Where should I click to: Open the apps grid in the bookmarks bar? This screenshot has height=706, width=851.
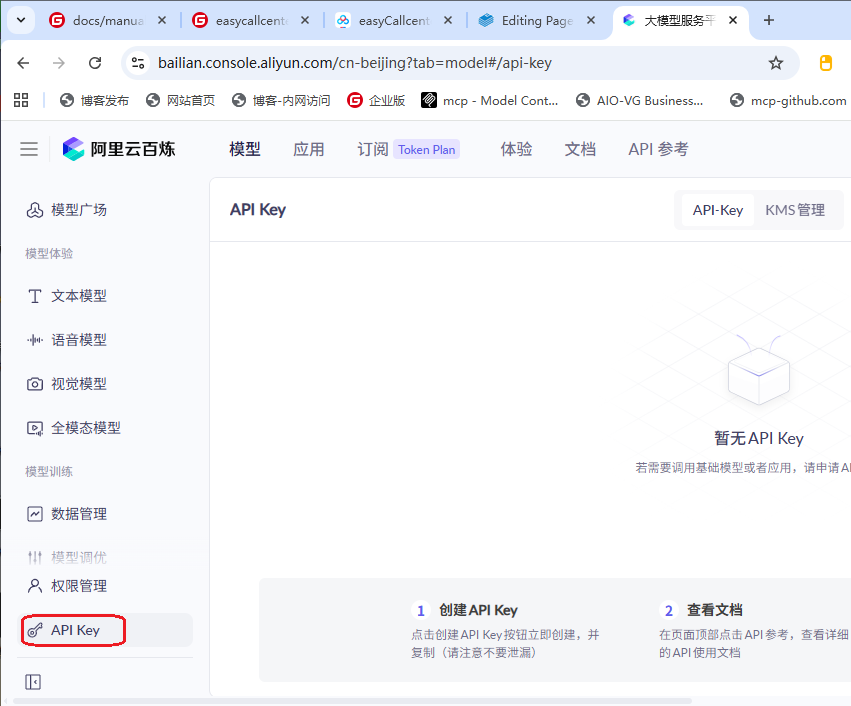(x=21, y=100)
